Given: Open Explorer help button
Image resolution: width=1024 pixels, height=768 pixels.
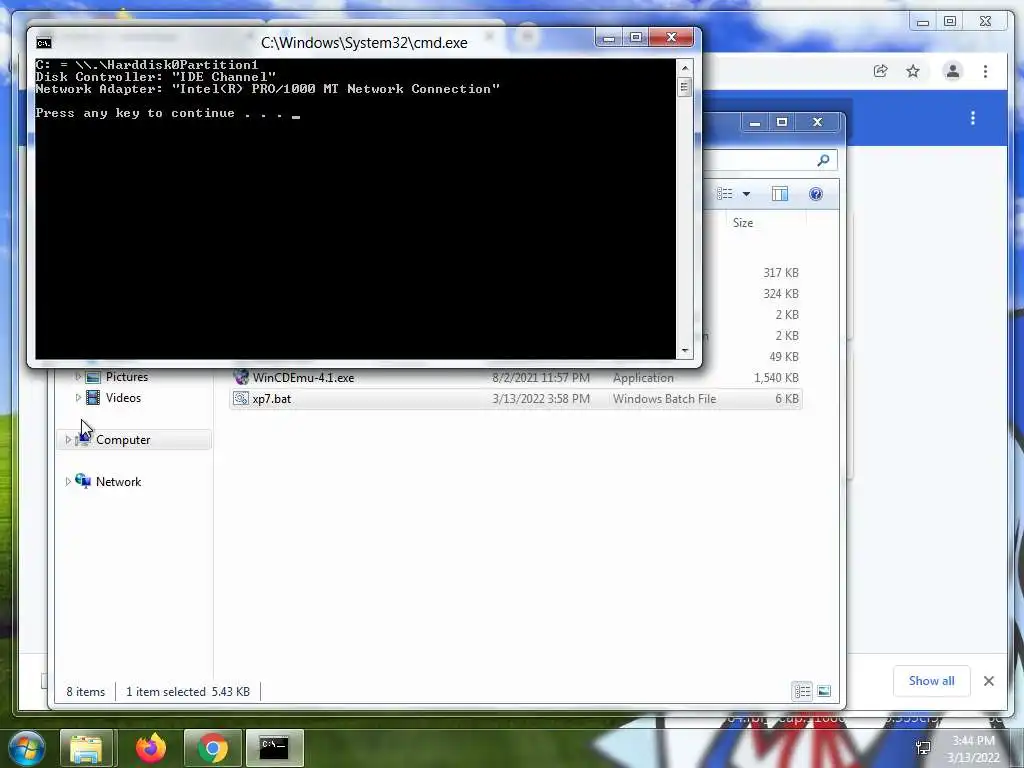Looking at the screenshot, I should [816, 194].
